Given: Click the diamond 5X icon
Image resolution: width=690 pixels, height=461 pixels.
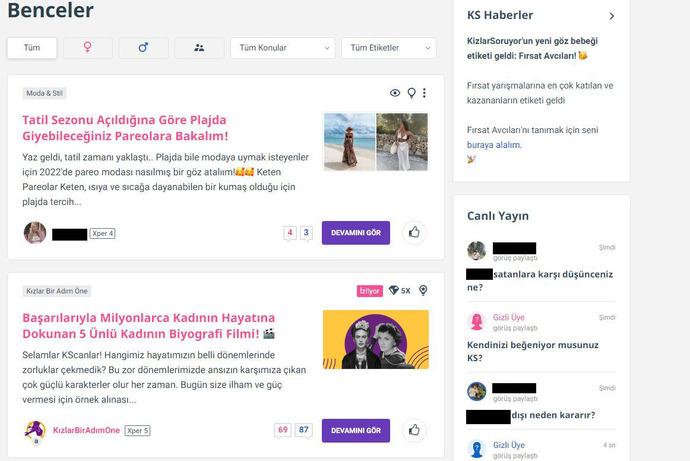Looking at the screenshot, I should [400, 291].
